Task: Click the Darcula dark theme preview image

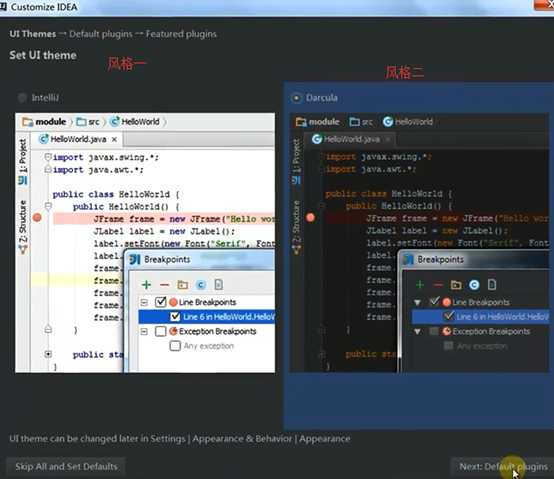Action: 420,243
